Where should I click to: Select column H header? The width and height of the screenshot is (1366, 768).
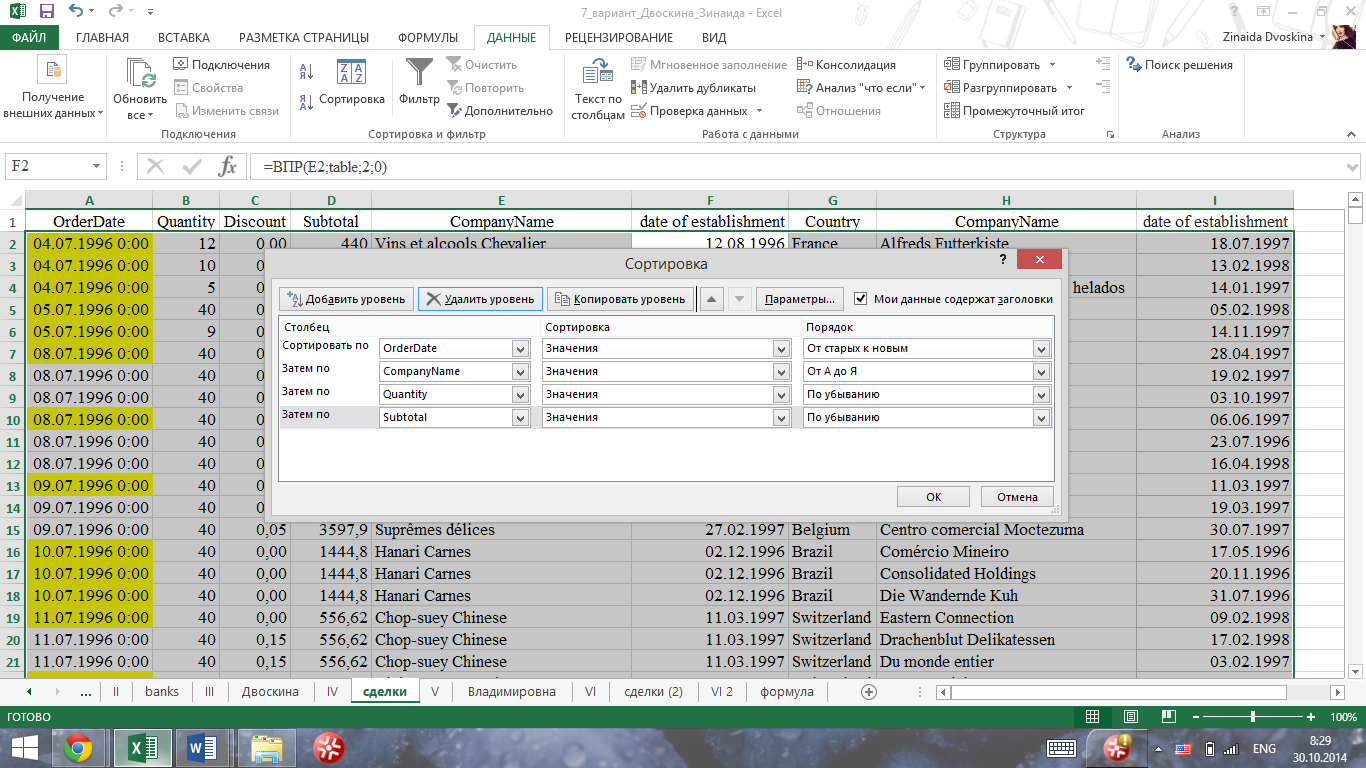(x=1006, y=200)
